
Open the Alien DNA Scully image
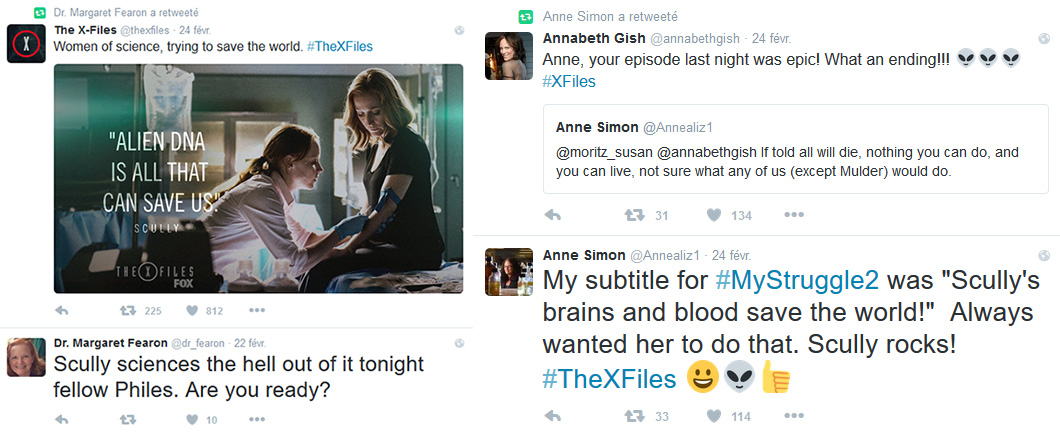[258, 179]
